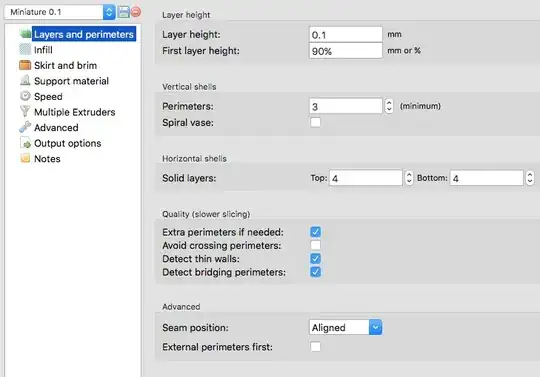Click the save preset floppy disk icon
540x377 pixels.
coord(124,12)
